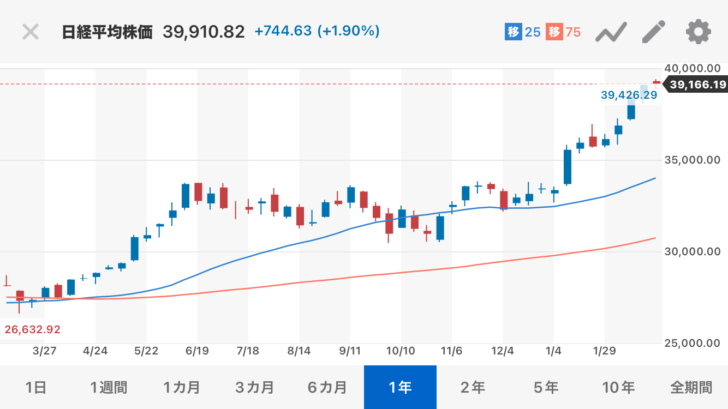This screenshot has height=409, width=728.
Task: Tap the low marker 26,632.92 on chart
Action: click(x=32, y=329)
